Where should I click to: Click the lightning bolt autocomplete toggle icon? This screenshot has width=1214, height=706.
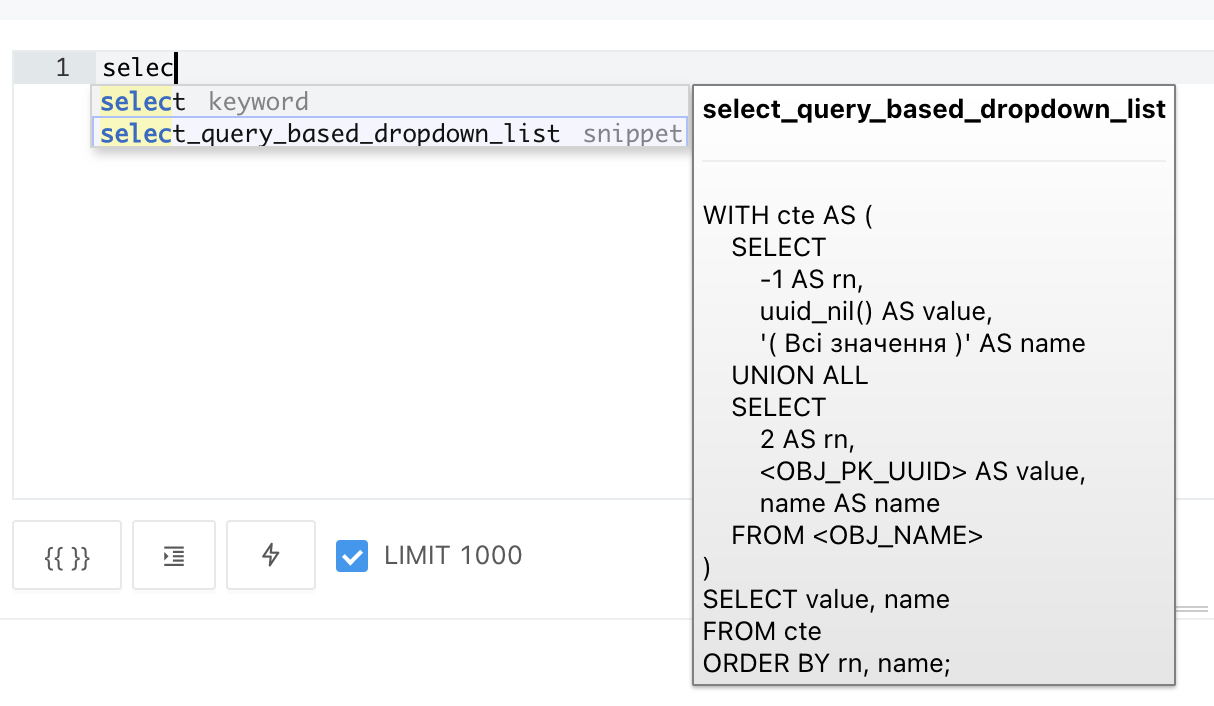271,555
